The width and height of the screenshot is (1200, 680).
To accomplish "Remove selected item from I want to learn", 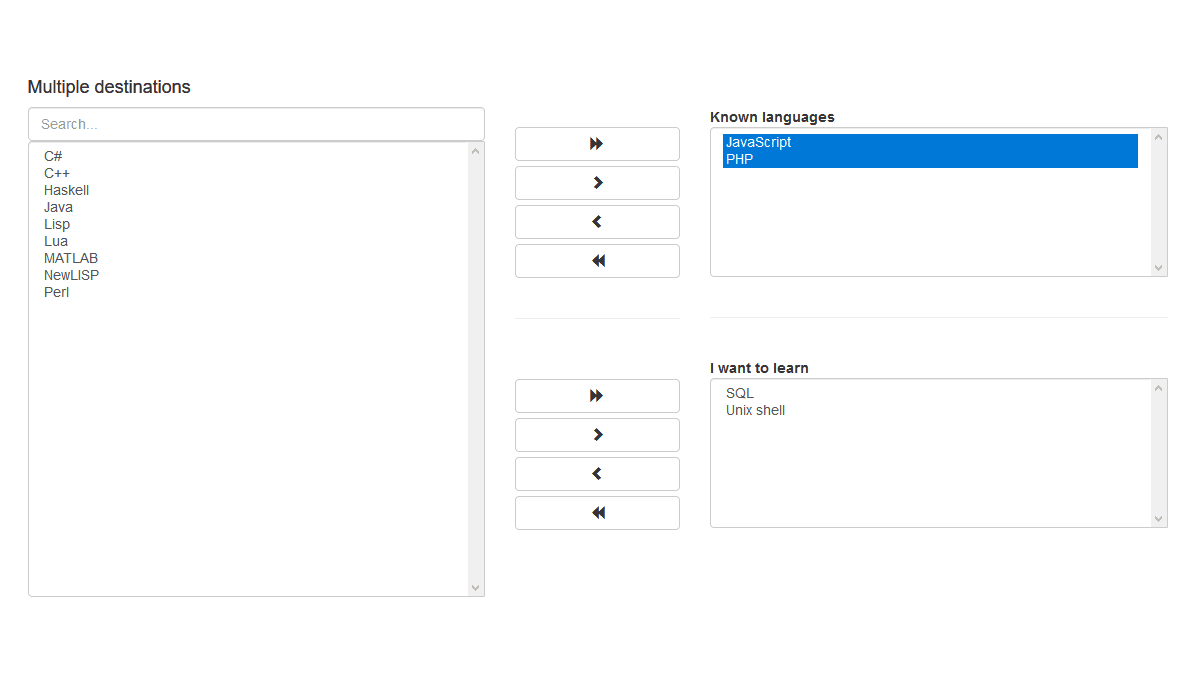I will pos(597,474).
